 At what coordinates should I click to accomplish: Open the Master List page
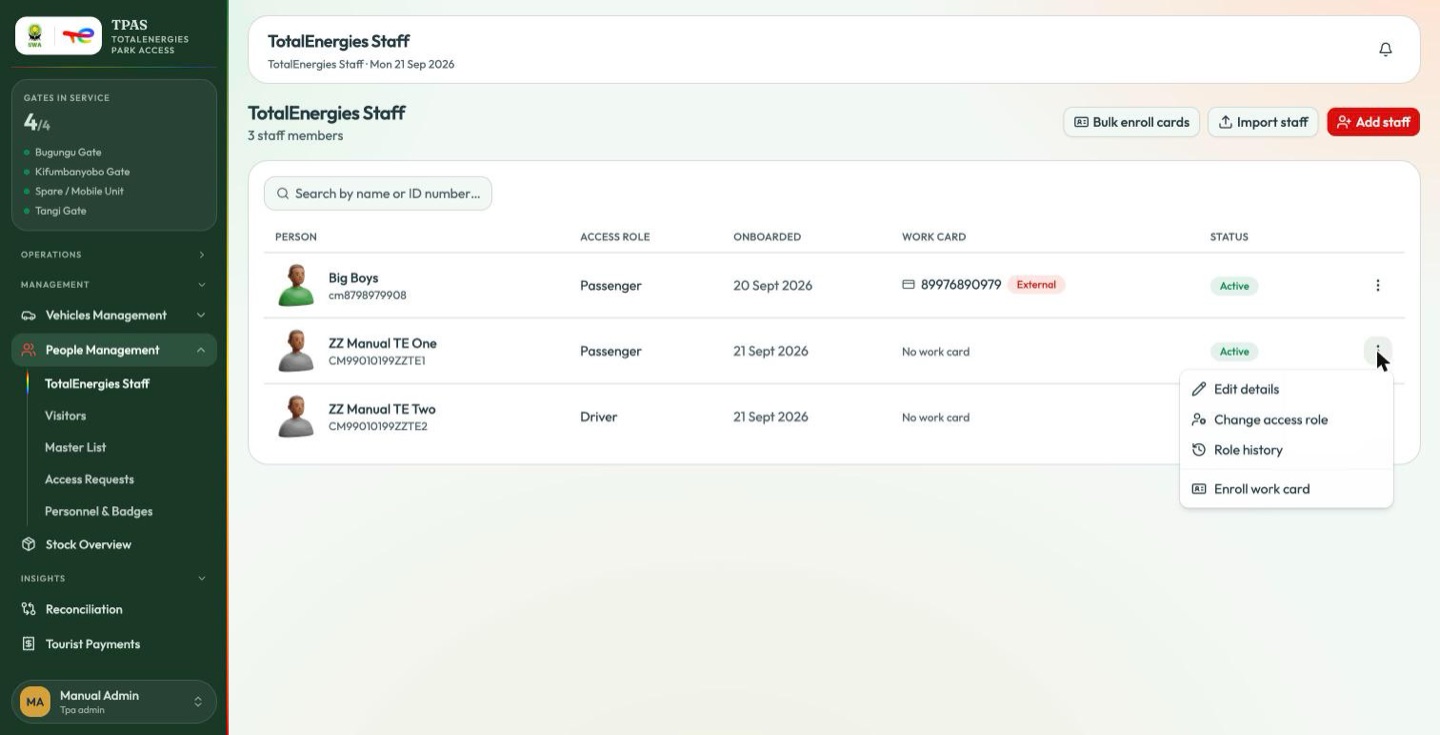[75, 448]
